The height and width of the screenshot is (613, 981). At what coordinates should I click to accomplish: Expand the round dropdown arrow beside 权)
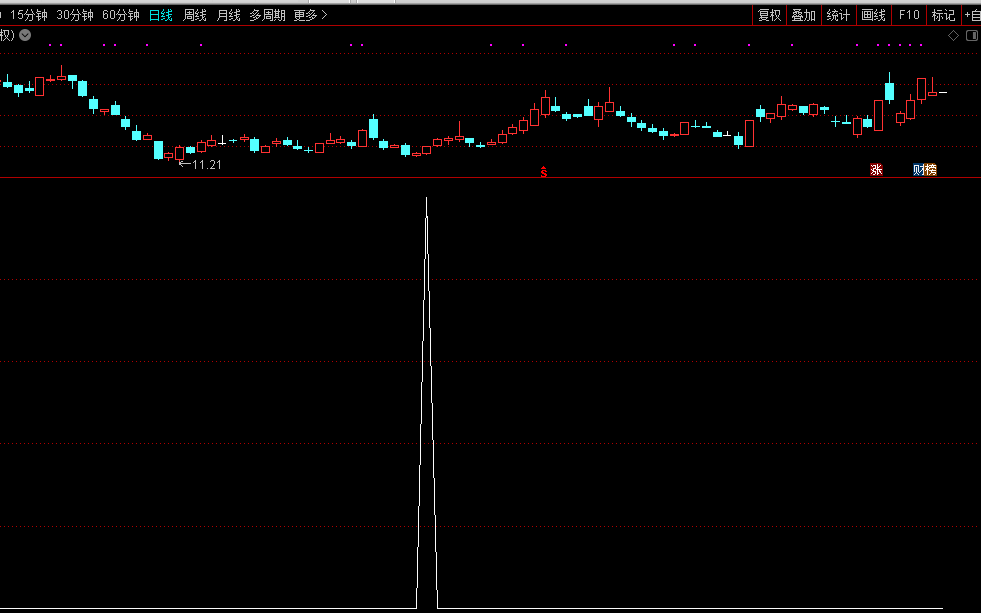coord(25,35)
